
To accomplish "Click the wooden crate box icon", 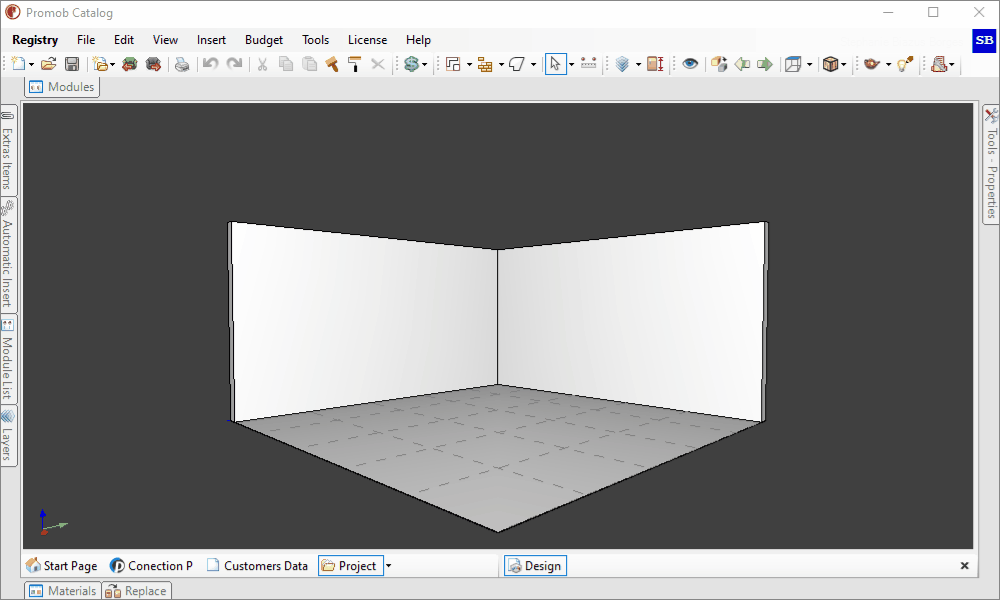I will [830, 64].
